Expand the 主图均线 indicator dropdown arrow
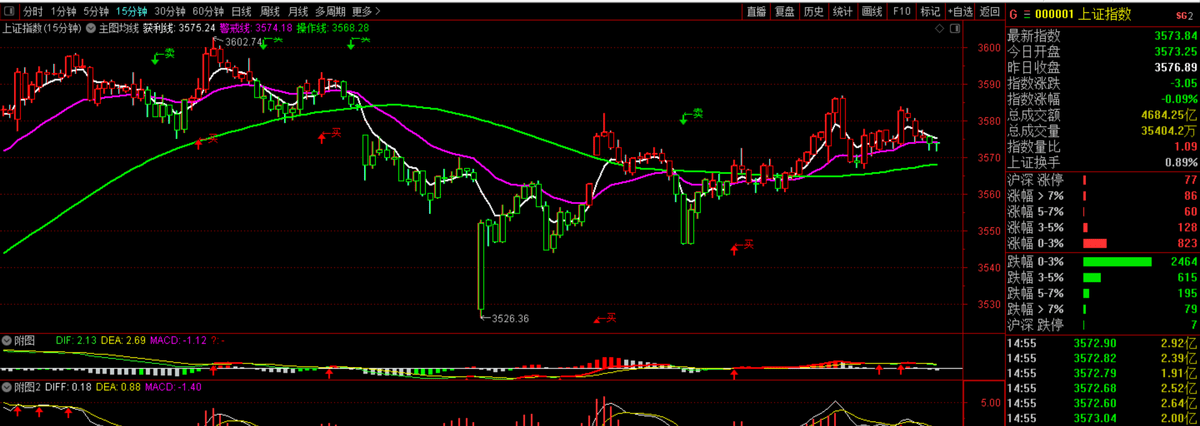 pos(90,28)
